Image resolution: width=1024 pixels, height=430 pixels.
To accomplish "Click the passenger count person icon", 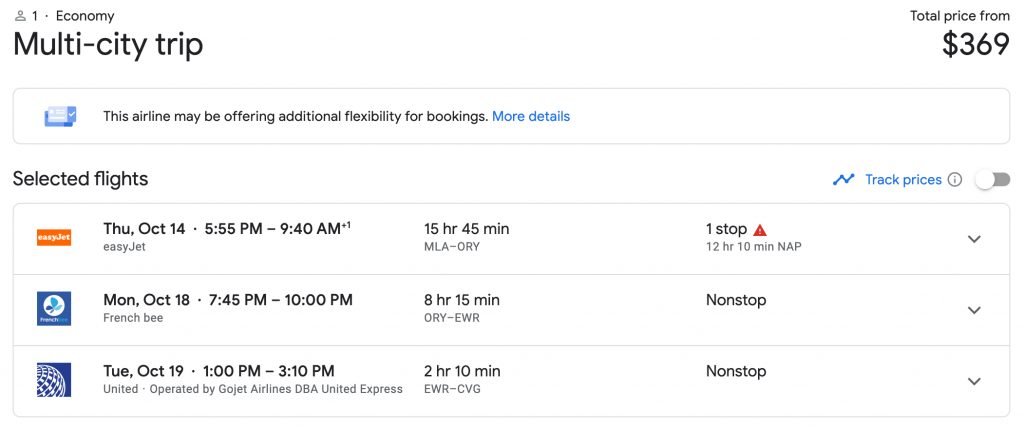I will [20, 16].
